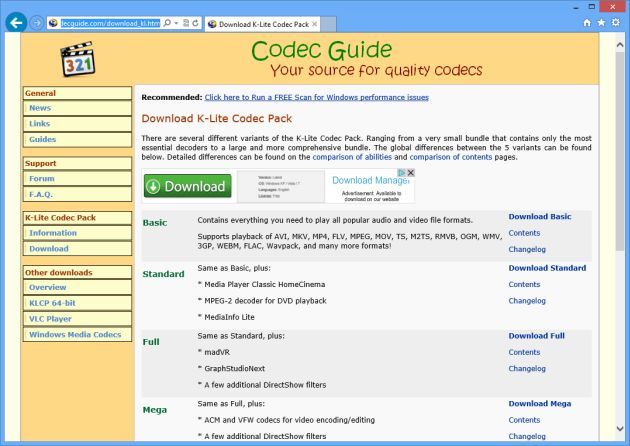Open Changelog link for Basic variant
630x446 pixels.
coord(527,250)
